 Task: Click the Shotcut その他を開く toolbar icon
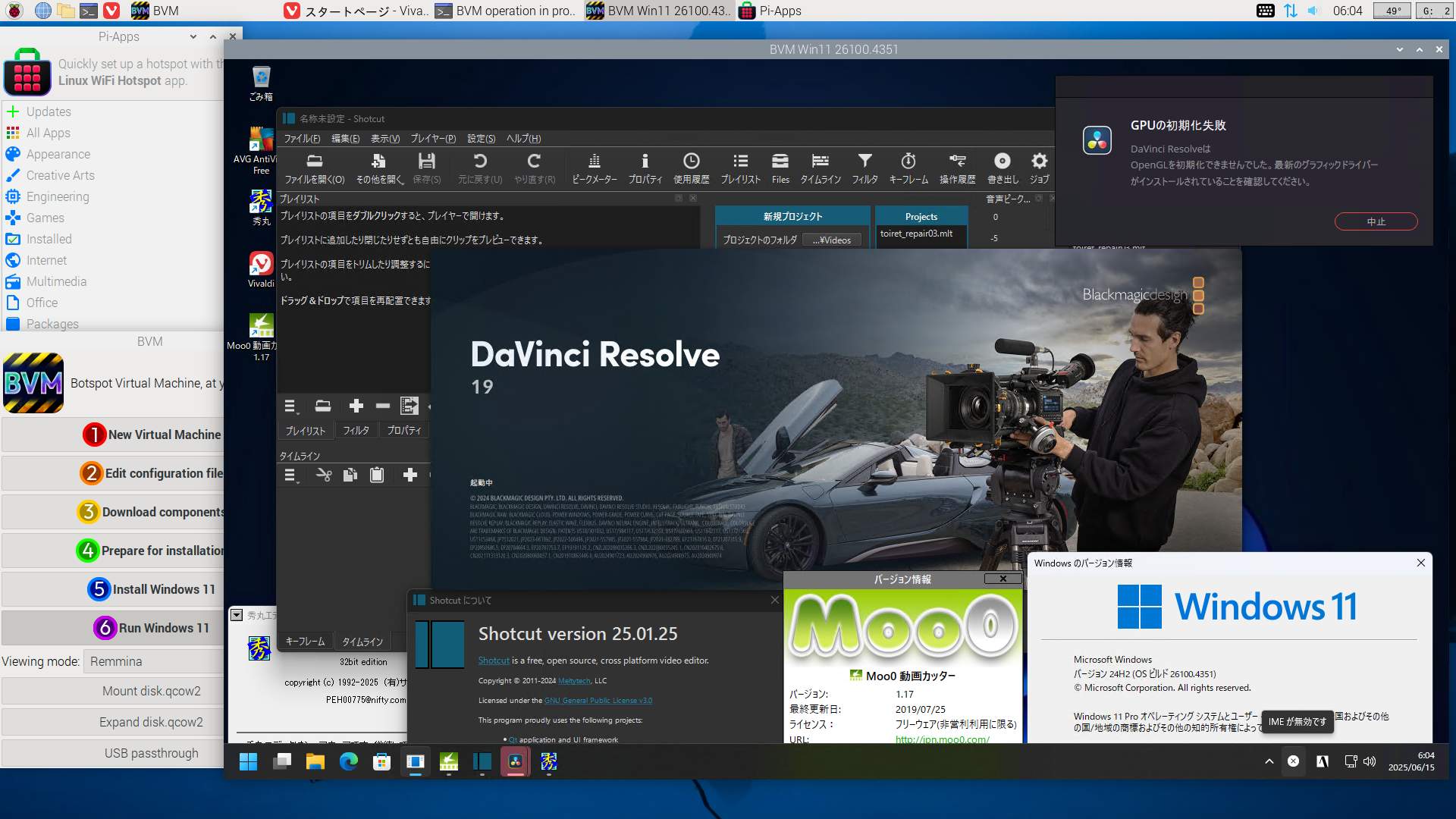point(379,168)
